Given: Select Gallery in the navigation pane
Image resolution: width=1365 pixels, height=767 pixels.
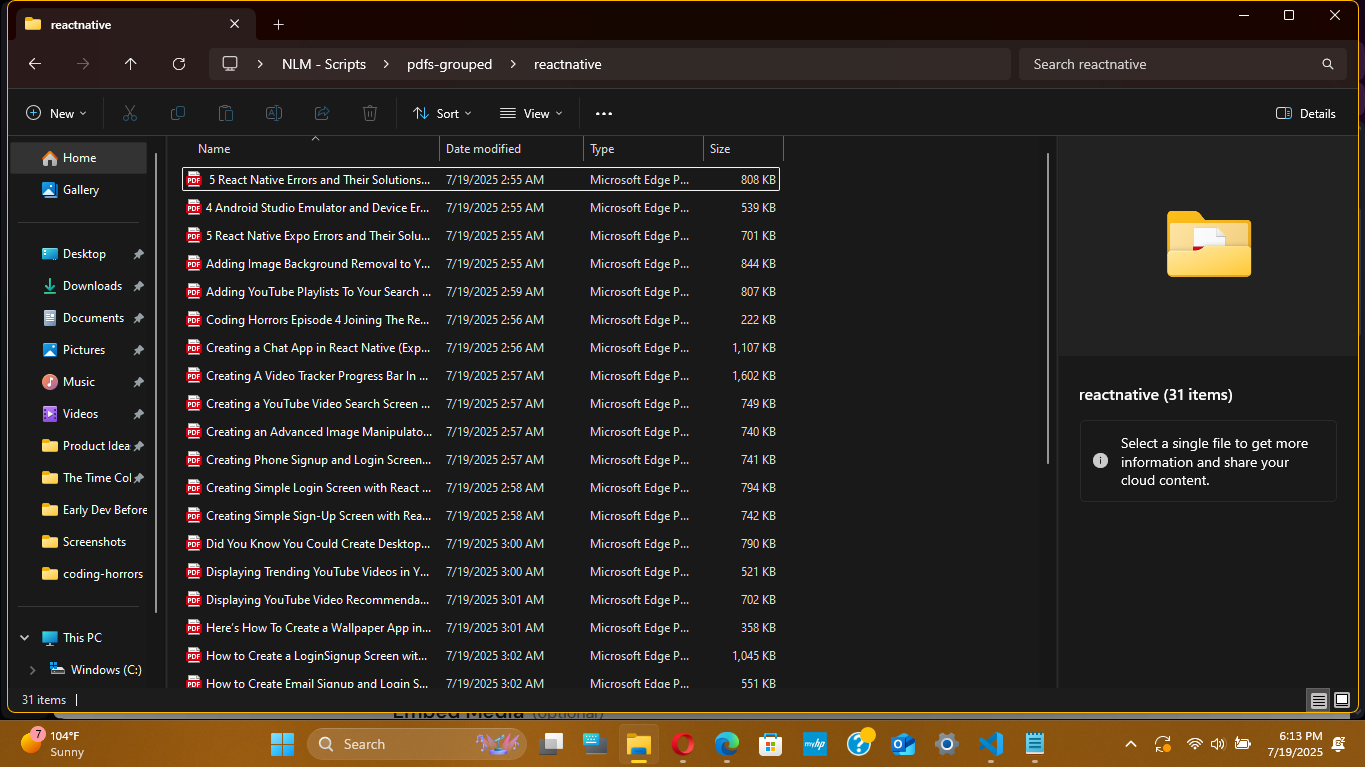Looking at the screenshot, I should pyautogui.click(x=80, y=190).
